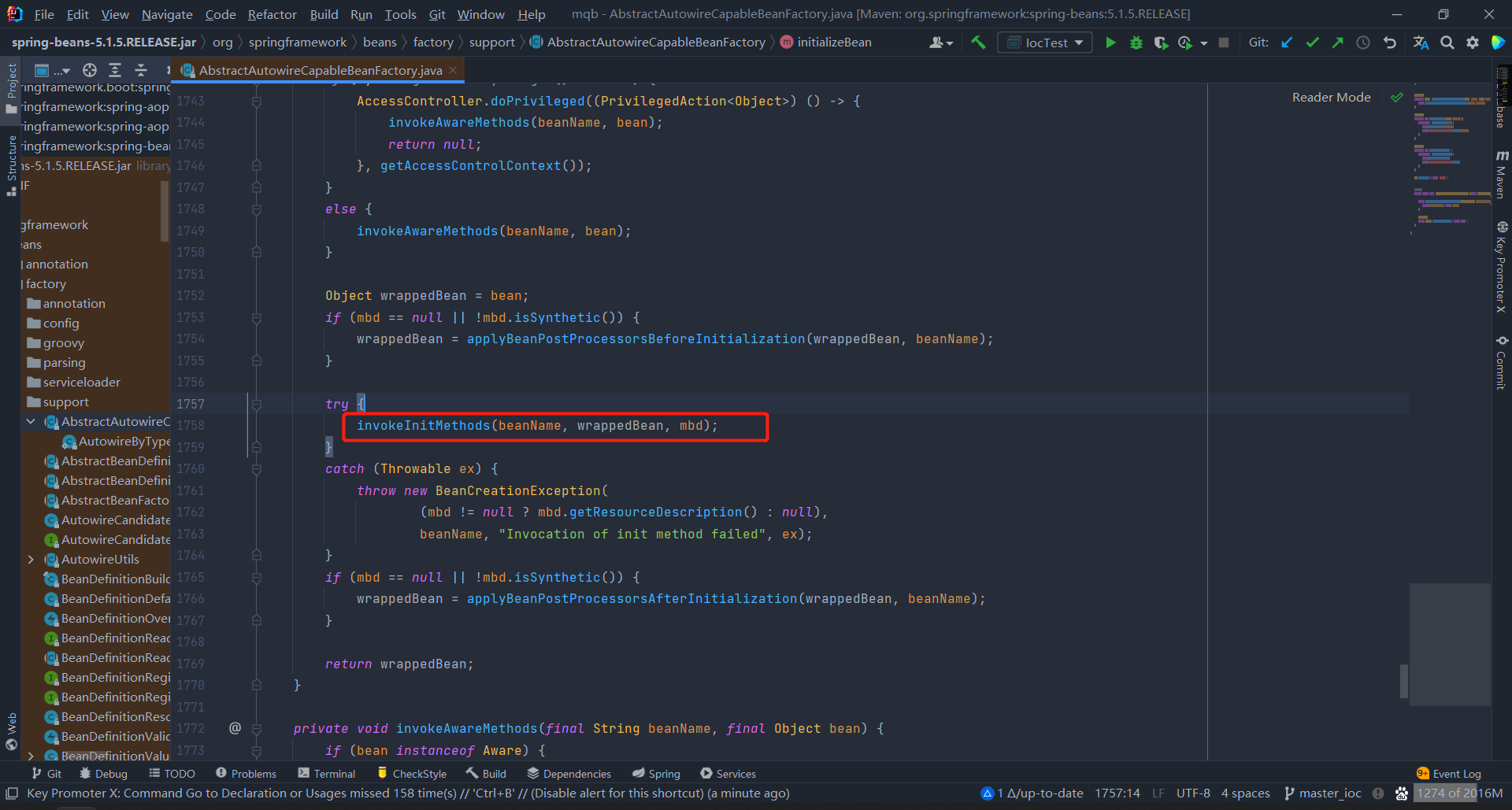Run the IocTest configuration

(1110, 43)
